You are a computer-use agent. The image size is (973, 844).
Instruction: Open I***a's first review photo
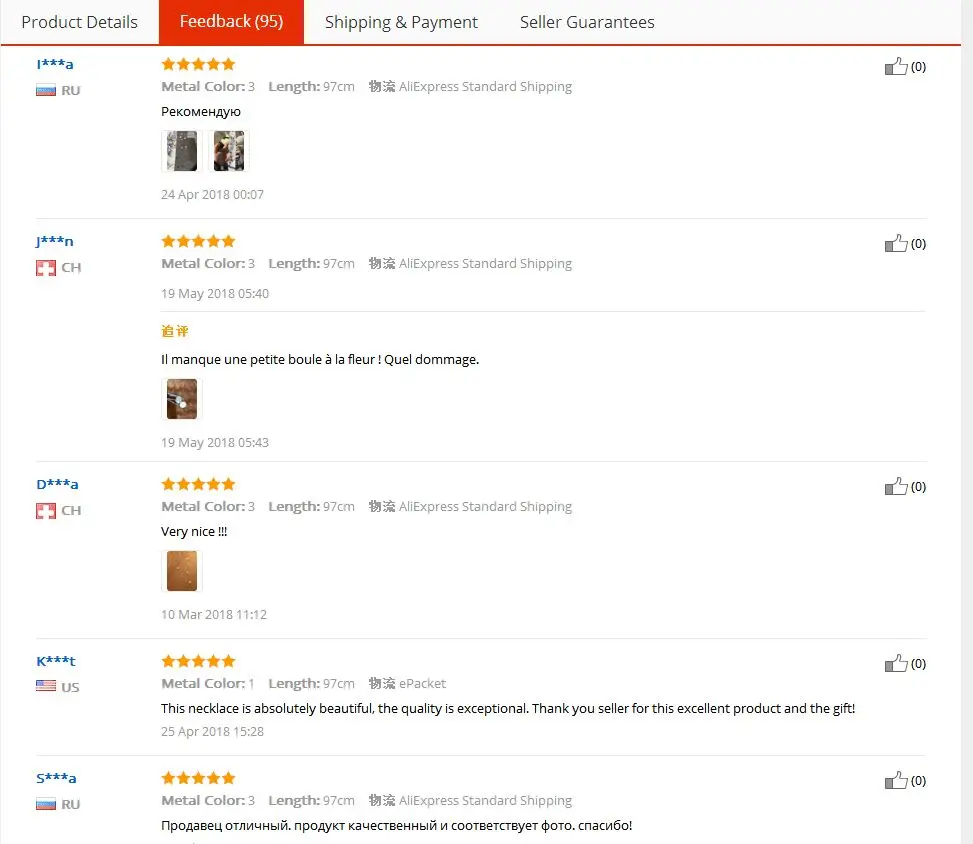[x=182, y=151]
